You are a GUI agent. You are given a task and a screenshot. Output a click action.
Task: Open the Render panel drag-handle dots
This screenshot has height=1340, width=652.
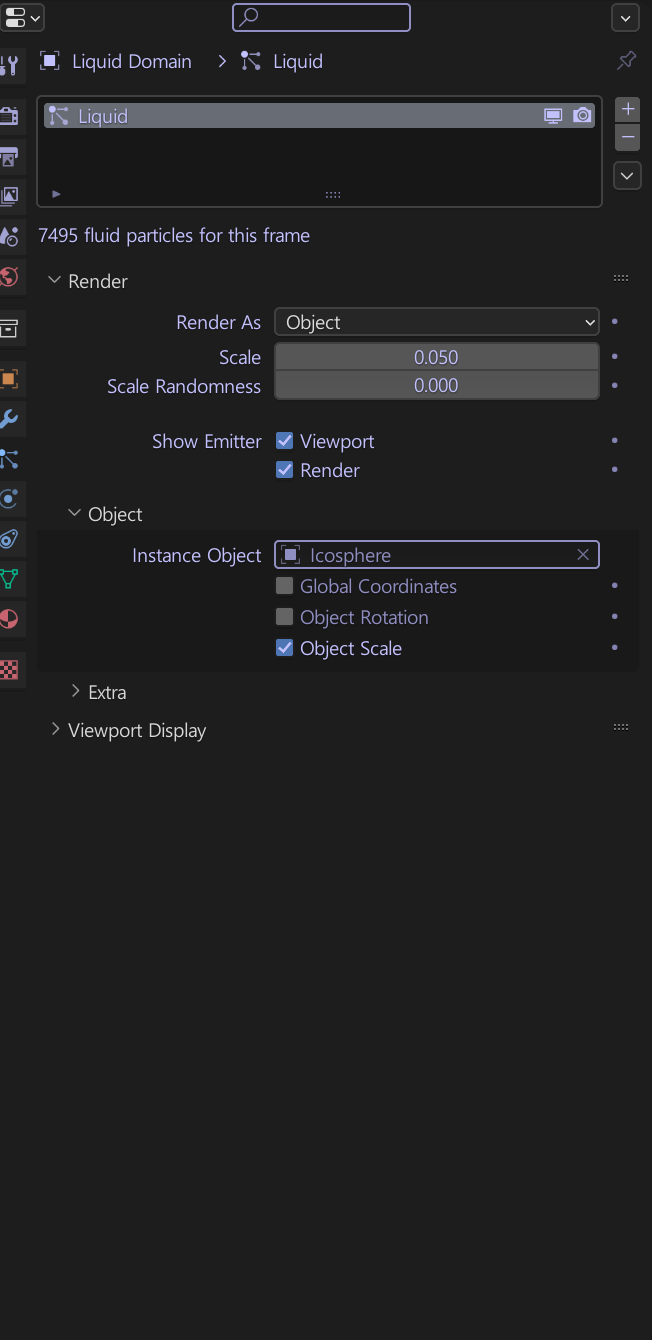[x=621, y=278]
